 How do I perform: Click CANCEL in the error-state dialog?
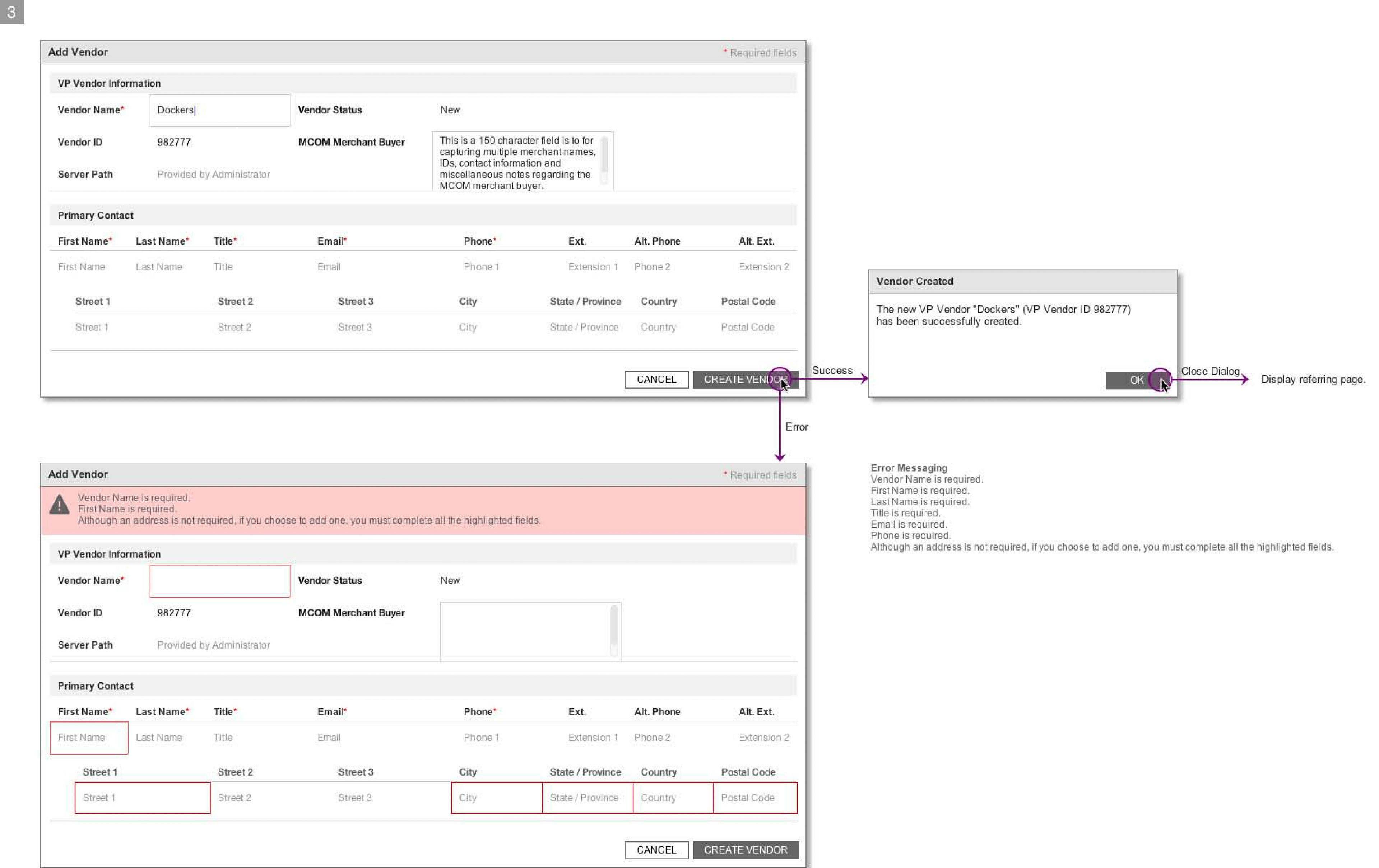point(656,850)
